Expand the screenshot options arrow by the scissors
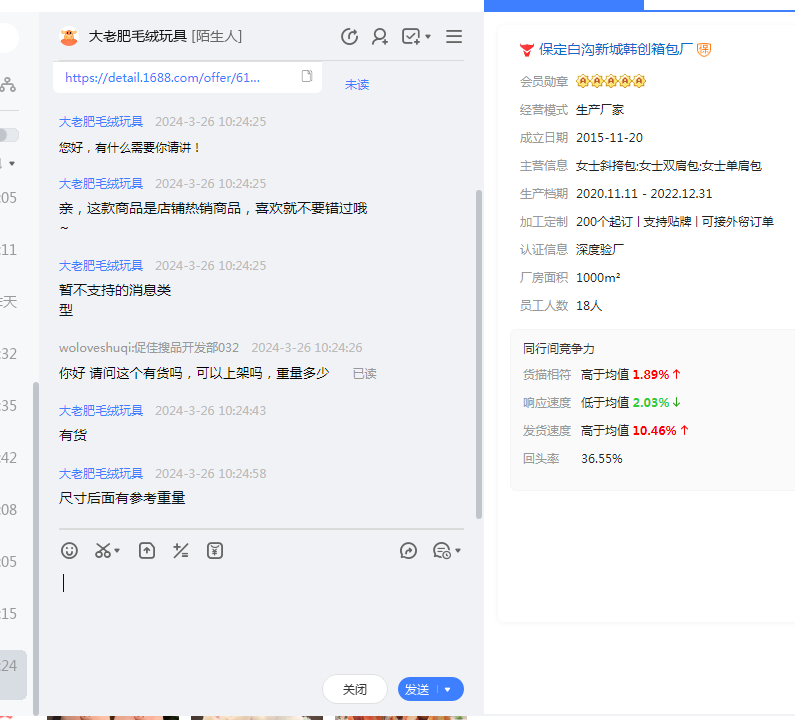 pyautogui.click(x=117, y=551)
